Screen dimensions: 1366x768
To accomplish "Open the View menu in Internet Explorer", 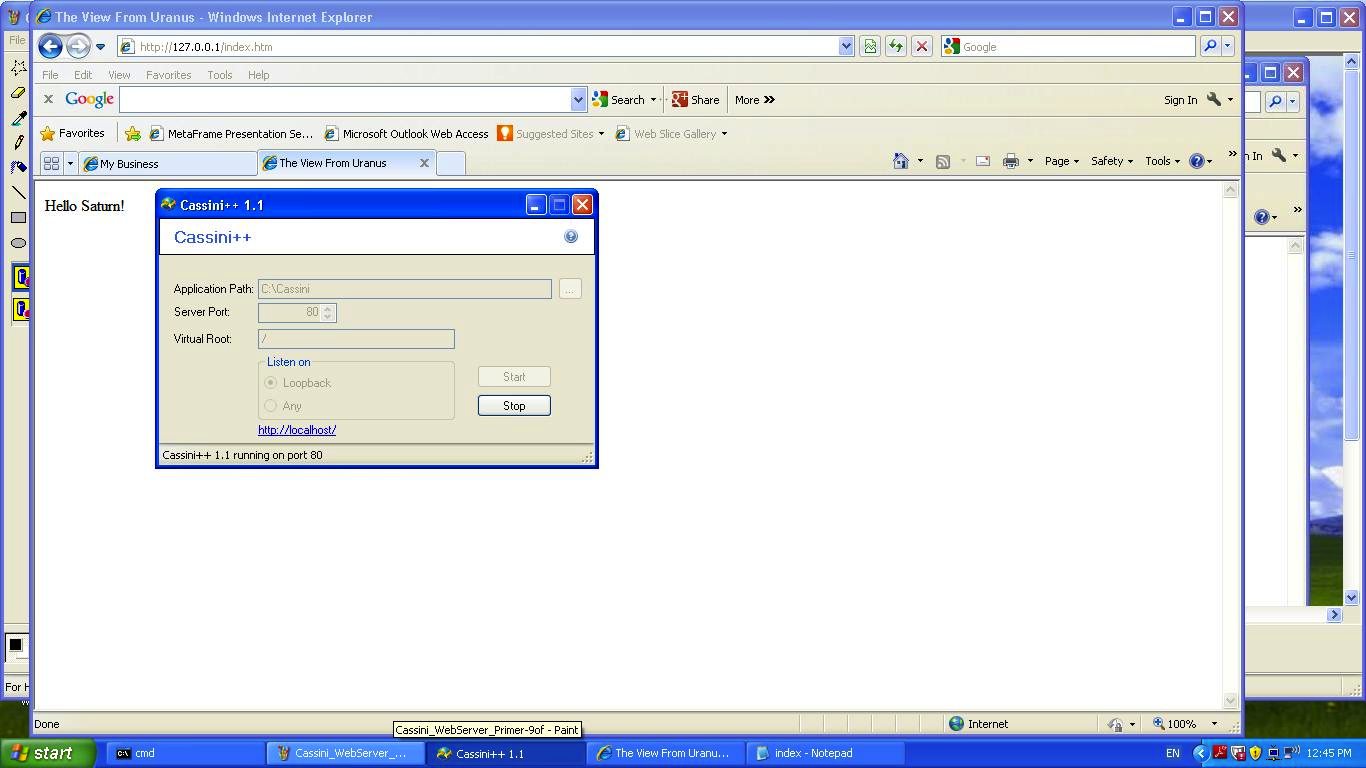I will click(119, 75).
